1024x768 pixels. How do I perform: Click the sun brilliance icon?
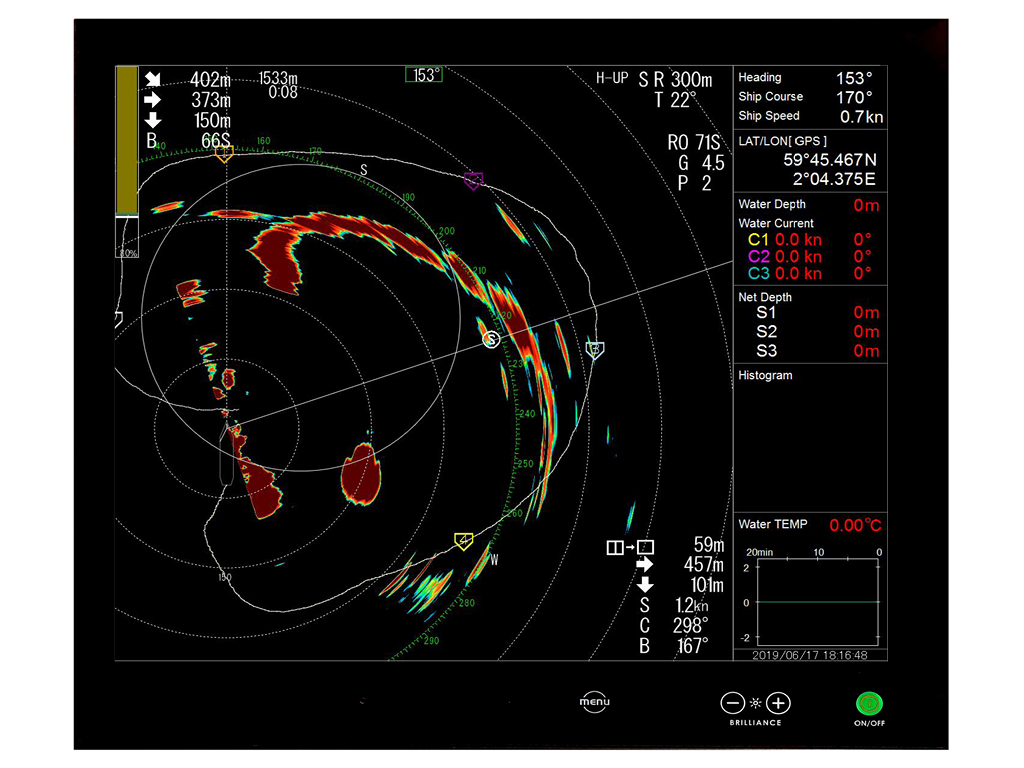[x=756, y=703]
